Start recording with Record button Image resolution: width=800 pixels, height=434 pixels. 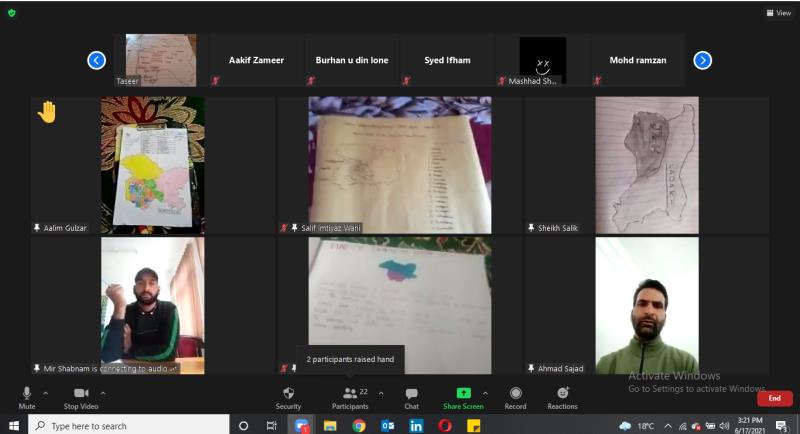pyautogui.click(x=515, y=395)
